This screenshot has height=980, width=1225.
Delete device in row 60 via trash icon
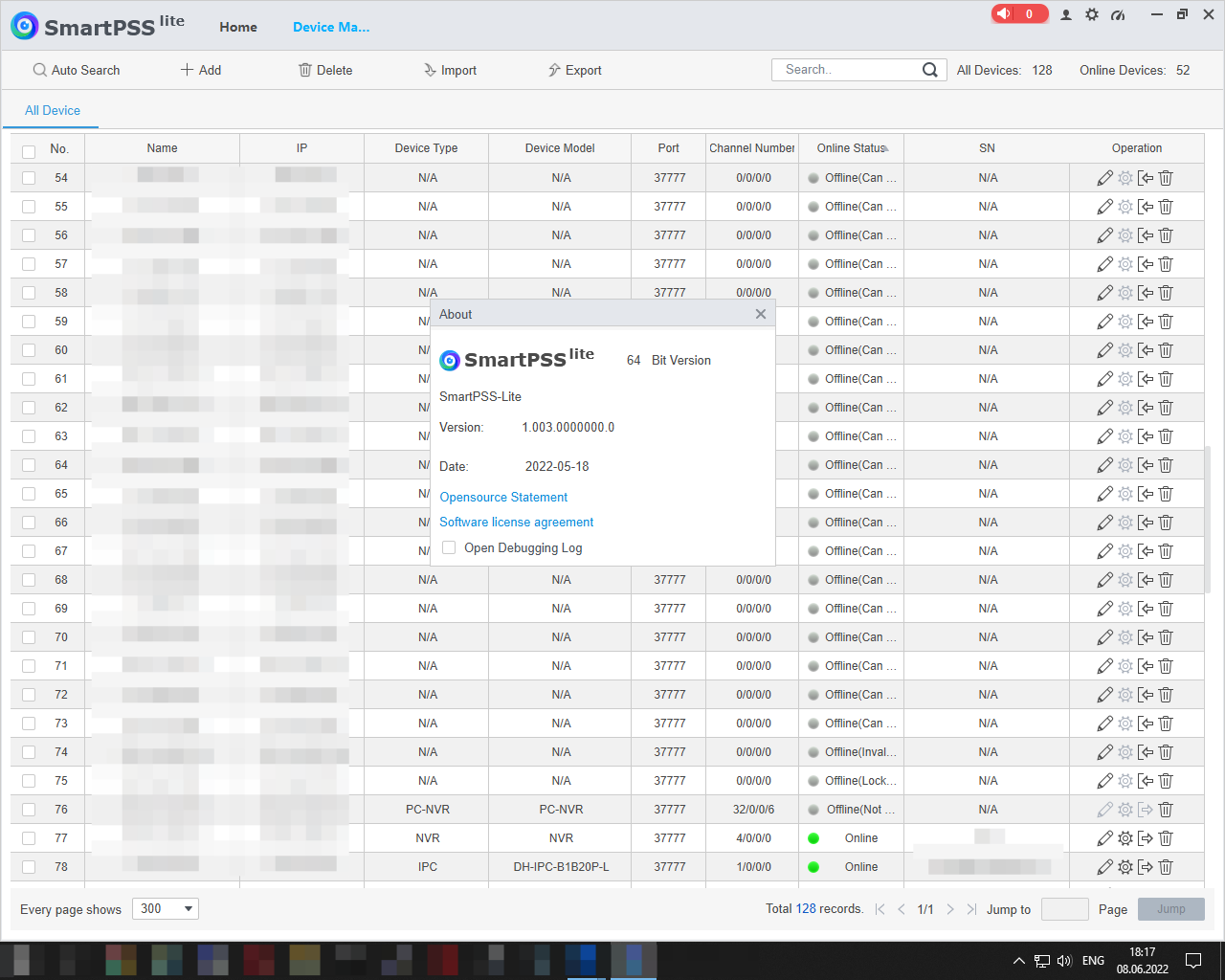(x=1166, y=350)
